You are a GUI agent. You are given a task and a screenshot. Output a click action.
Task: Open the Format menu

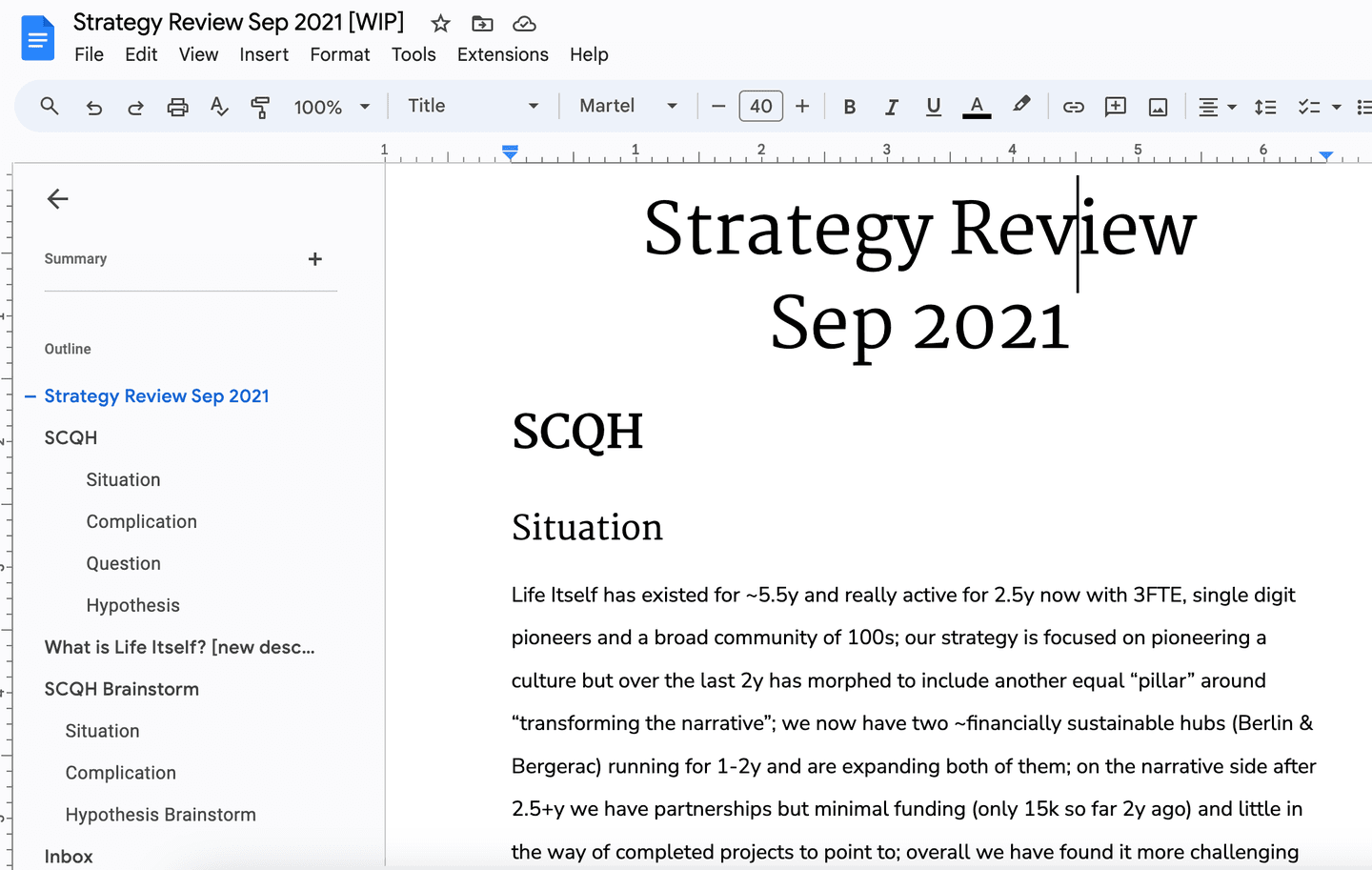(x=340, y=54)
